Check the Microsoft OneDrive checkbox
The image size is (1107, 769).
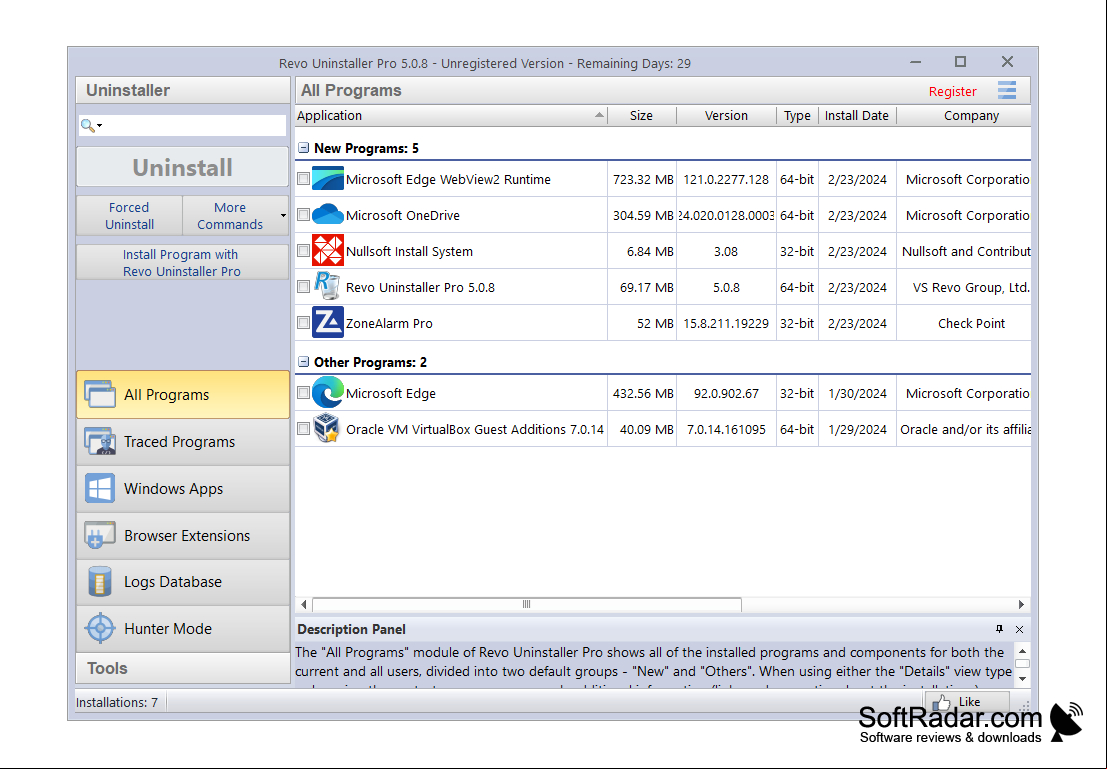[304, 215]
